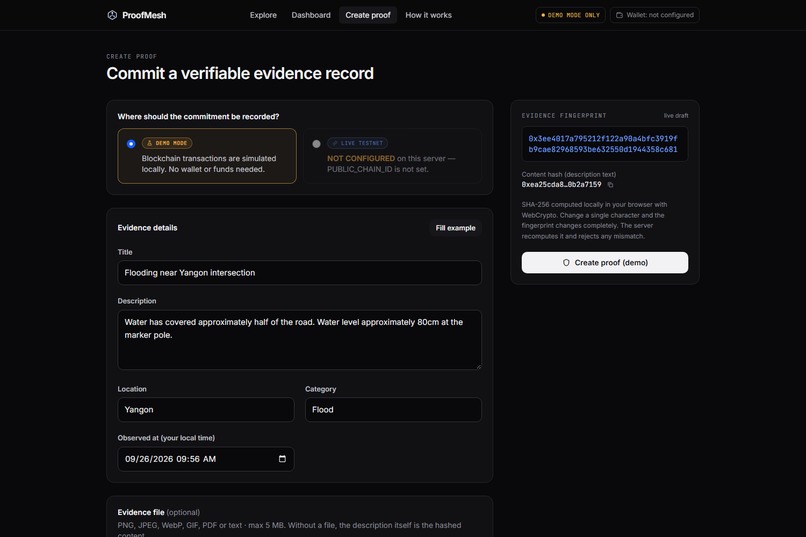Click the Fill example button

(455, 228)
